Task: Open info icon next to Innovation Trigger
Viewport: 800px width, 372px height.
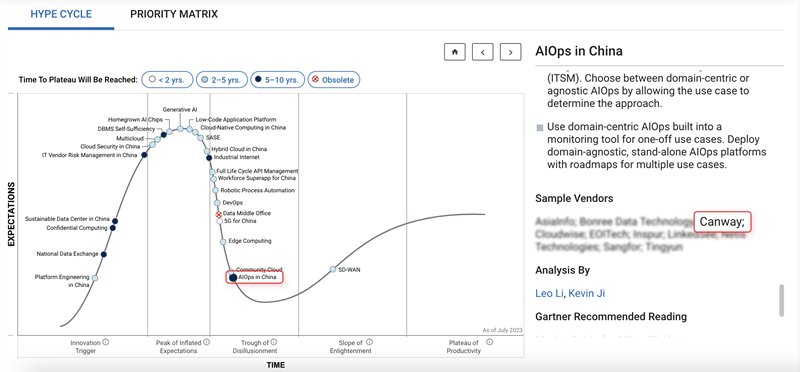Action: (106, 342)
